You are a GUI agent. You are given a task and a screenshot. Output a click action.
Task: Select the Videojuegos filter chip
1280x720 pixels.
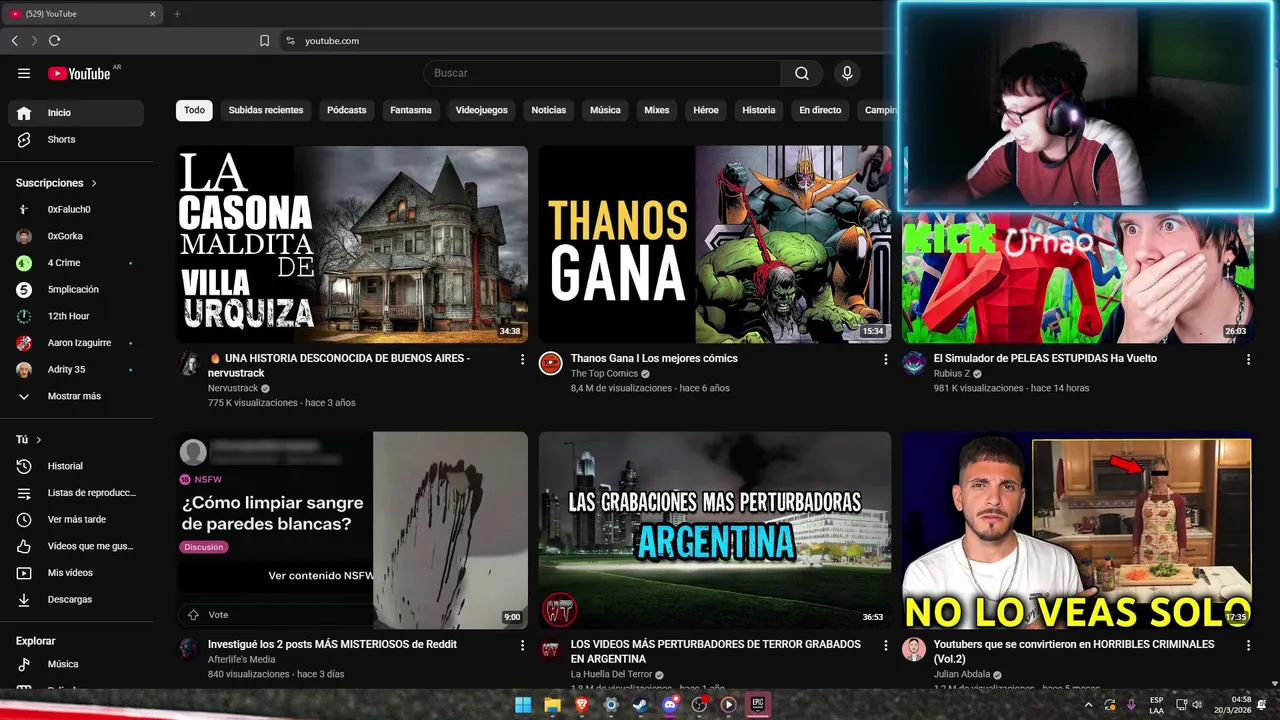[481, 110]
